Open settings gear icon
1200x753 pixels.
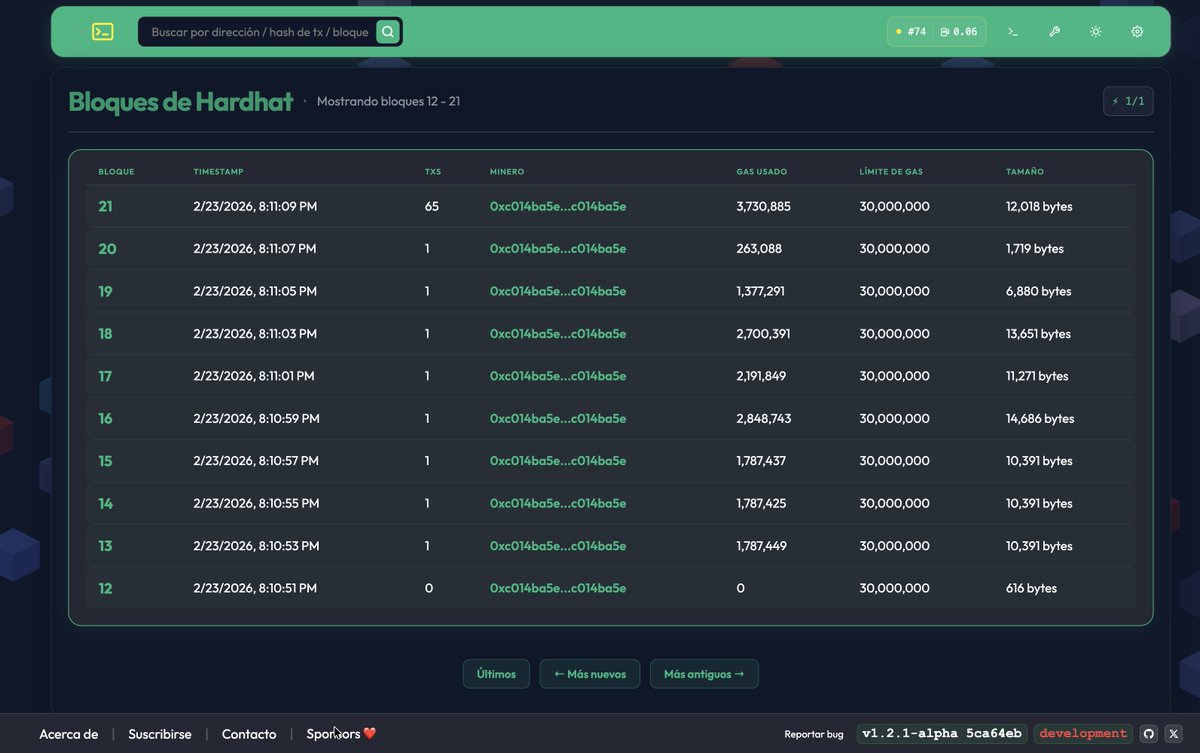coord(1137,32)
